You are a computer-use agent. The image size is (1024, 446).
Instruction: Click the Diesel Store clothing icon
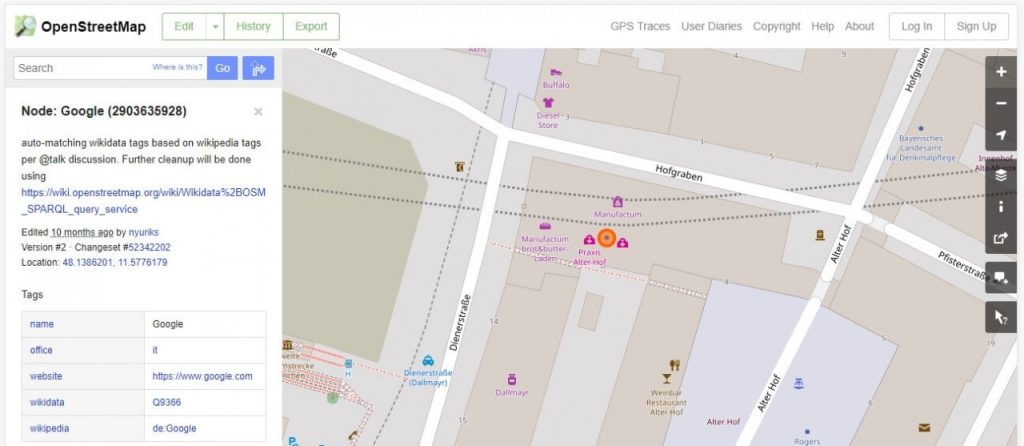(x=547, y=103)
